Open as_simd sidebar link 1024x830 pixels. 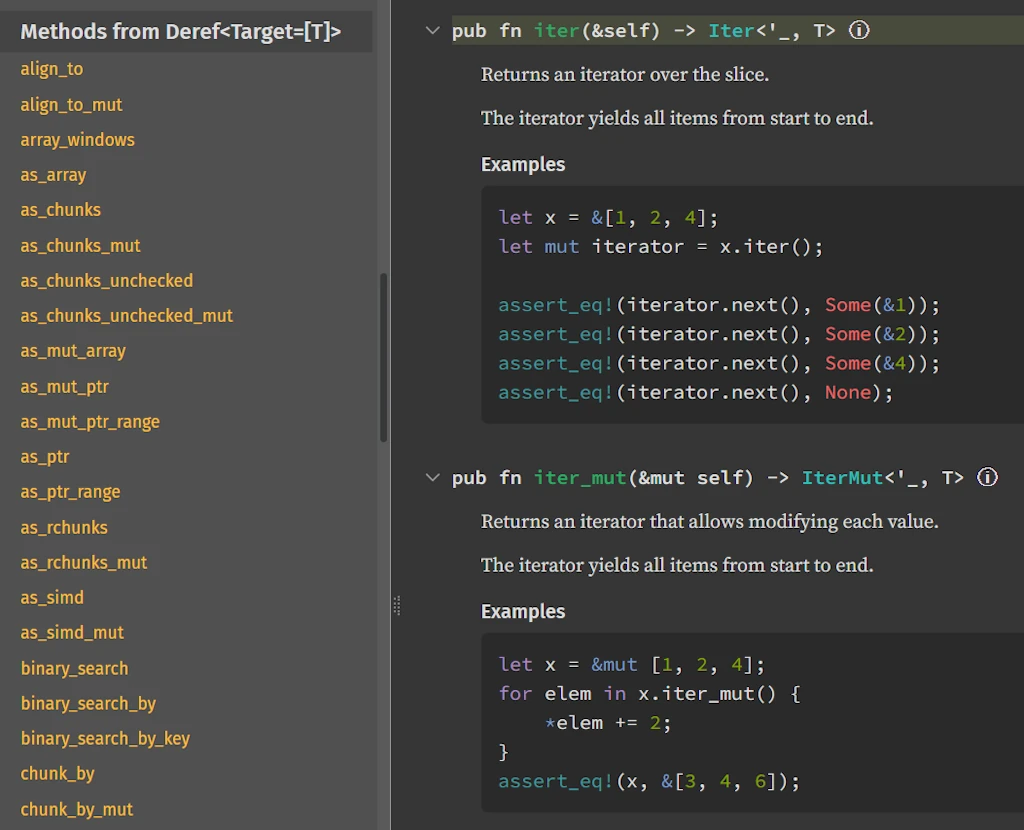(52, 598)
